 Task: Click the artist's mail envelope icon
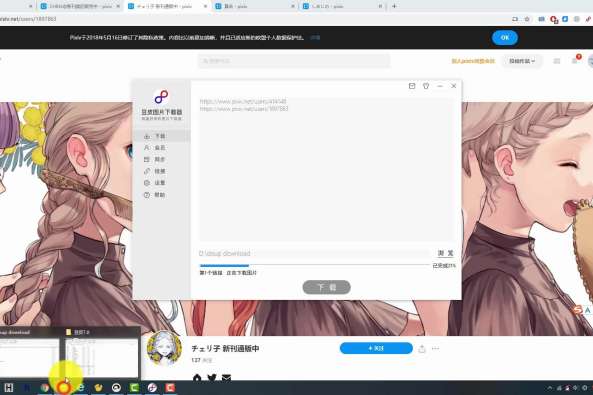(226, 378)
